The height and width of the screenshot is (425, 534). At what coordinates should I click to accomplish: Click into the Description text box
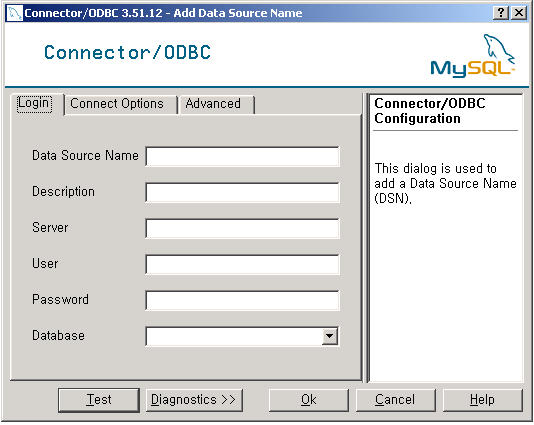(242, 193)
